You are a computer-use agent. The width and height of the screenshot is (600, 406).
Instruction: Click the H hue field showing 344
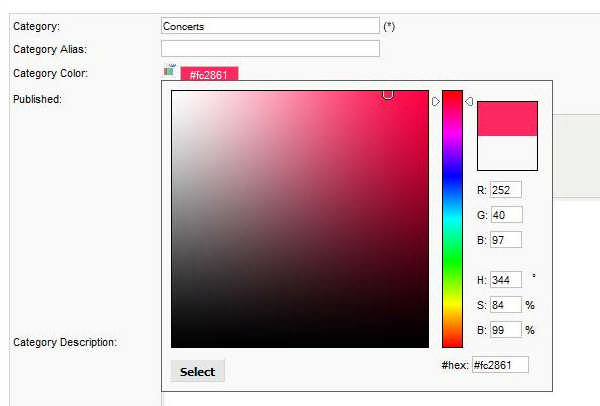click(x=505, y=280)
